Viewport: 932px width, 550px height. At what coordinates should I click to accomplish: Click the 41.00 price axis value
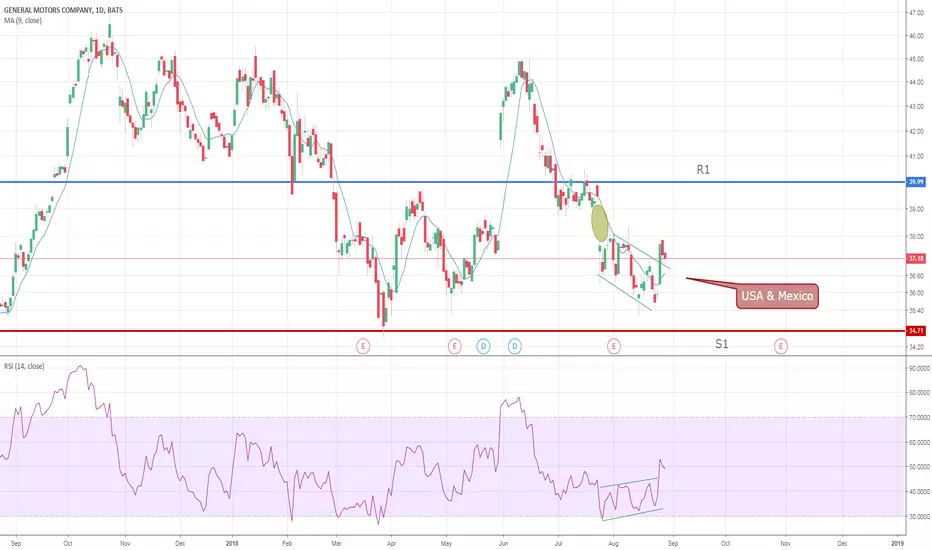916,156
